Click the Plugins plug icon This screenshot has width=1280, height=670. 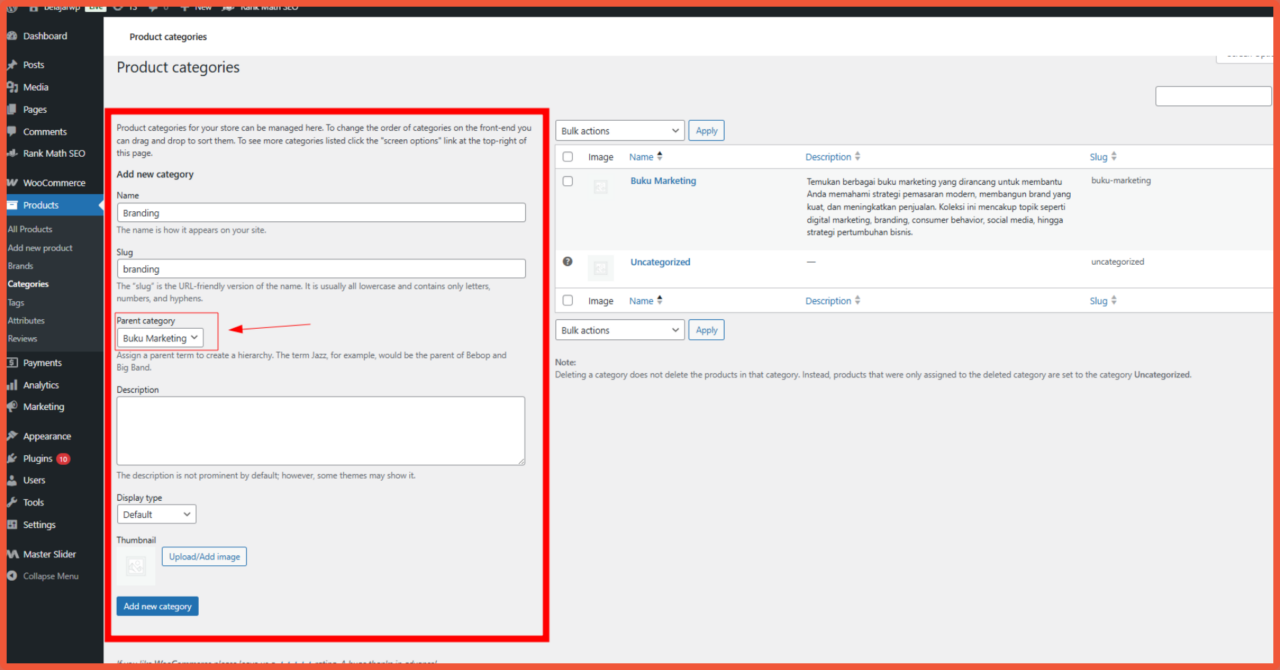tap(12, 459)
